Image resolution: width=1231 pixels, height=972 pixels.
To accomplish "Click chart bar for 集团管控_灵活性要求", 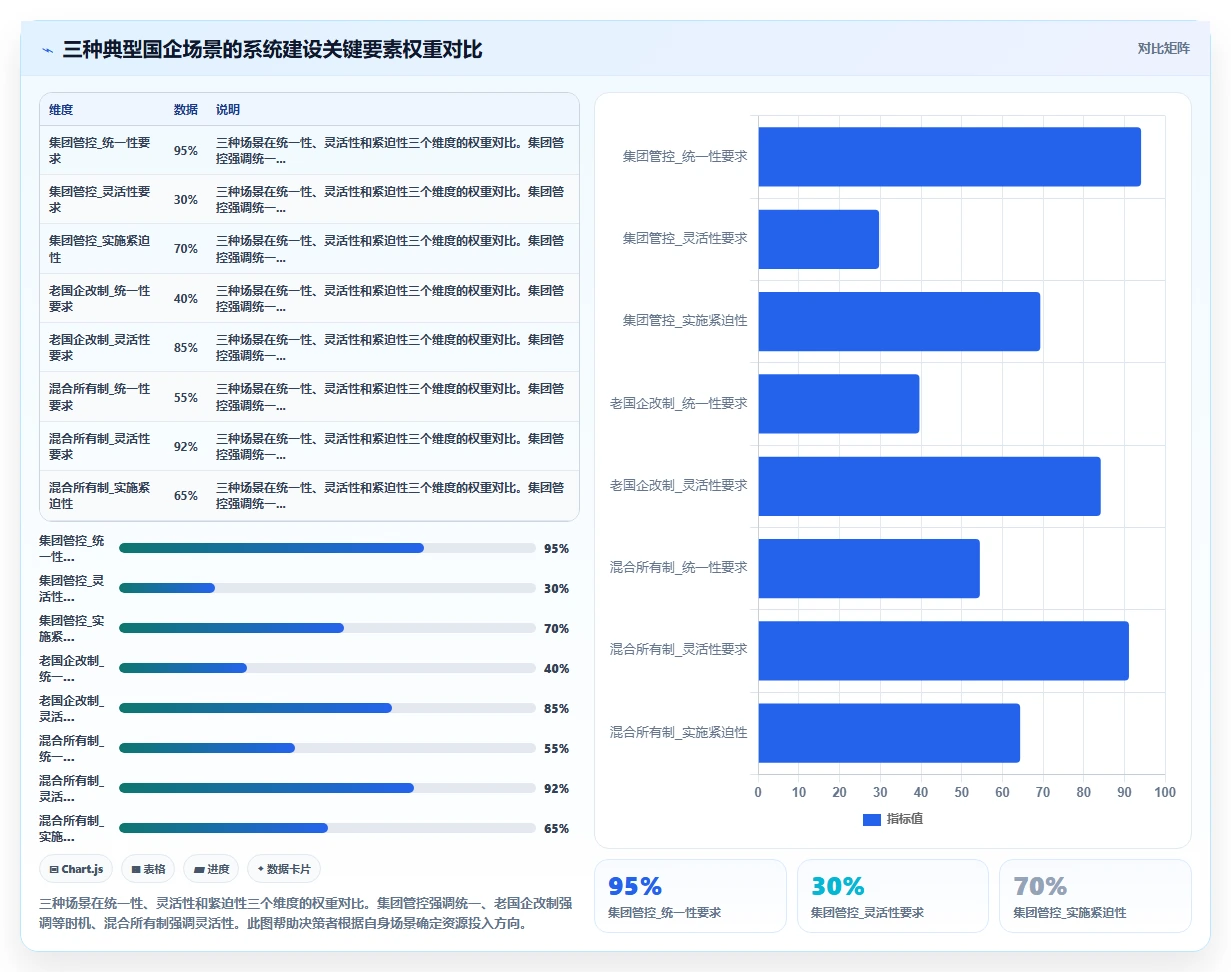I will click(x=818, y=239).
